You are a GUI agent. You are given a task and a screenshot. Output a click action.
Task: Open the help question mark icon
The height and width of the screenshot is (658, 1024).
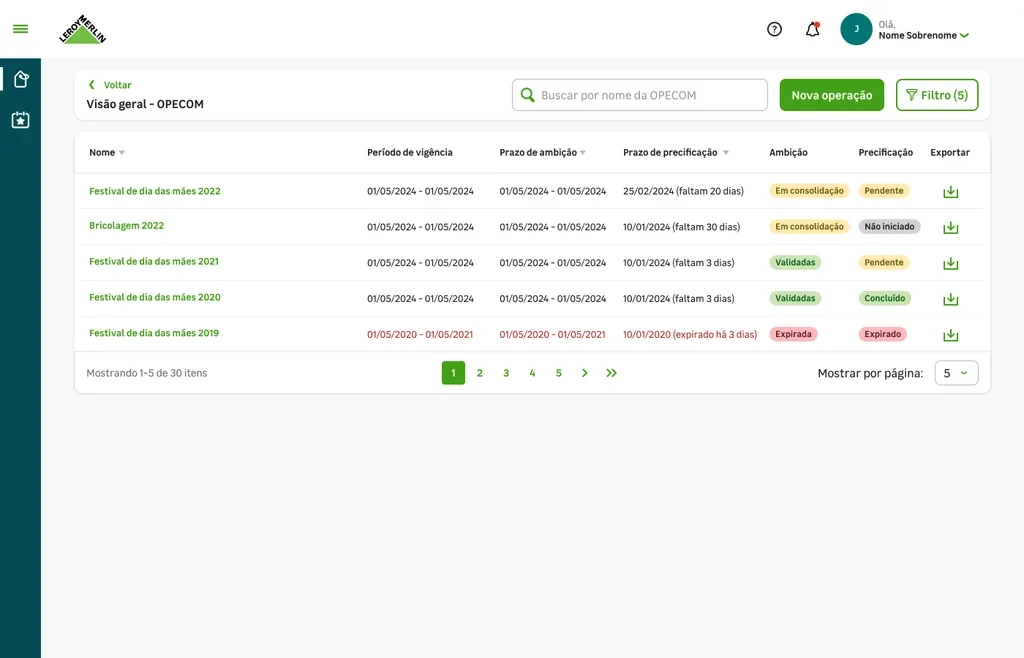point(775,29)
